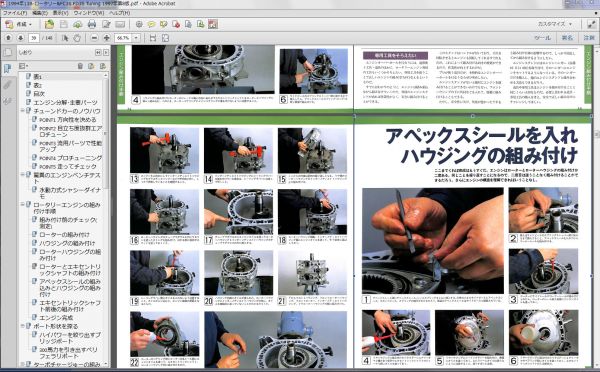This screenshot has height=372, width=600.
Task: Toggle the Page Thumbnails panel icon
Action: pyautogui.click(x=7, y=52)
